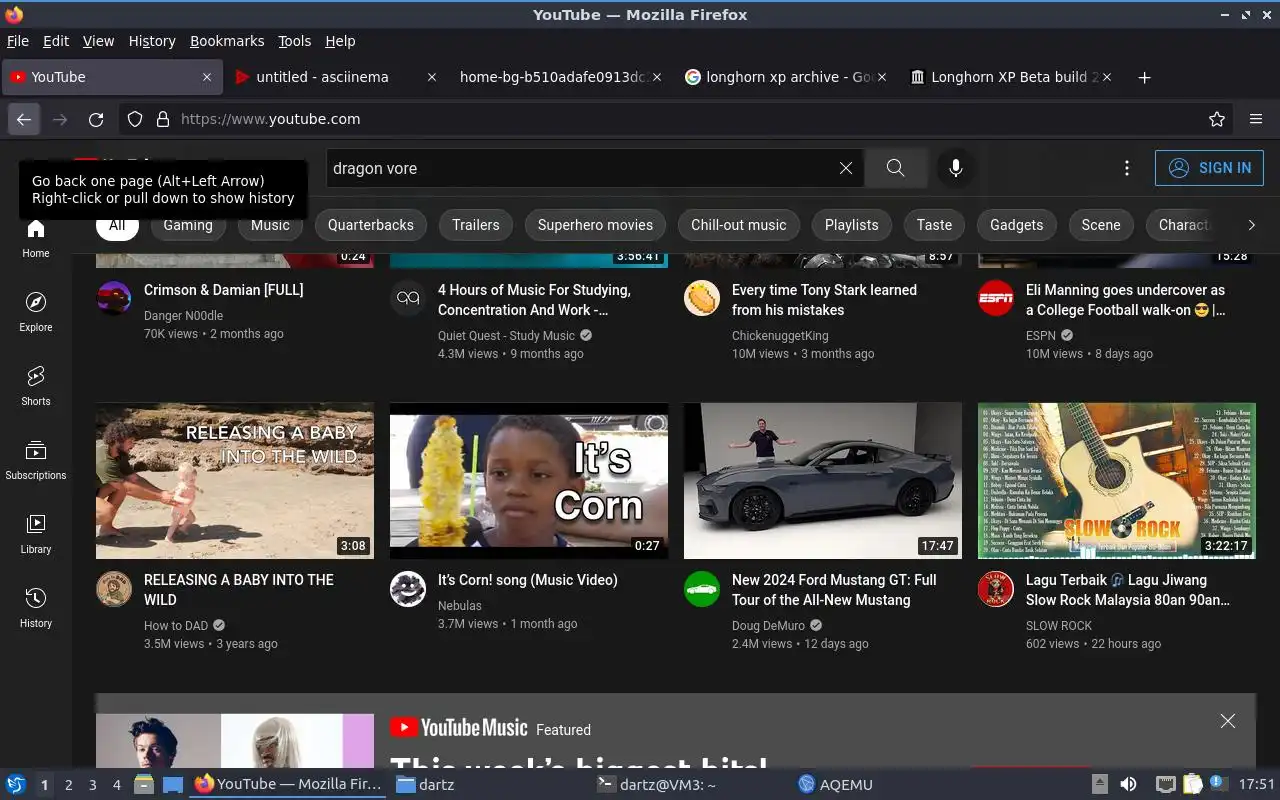Open Library in the sidebar

coord(36,535)
